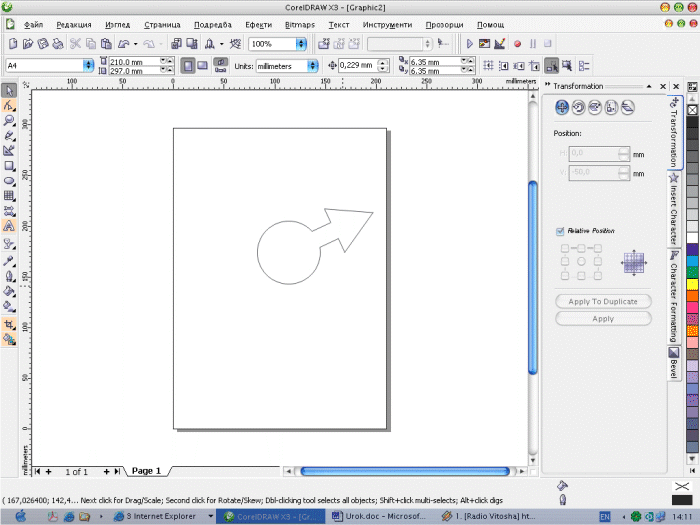The width and height of the screenshot is (700, 525).
Task: Select the Freehand tool in toolbox
Action: point(9,136)
